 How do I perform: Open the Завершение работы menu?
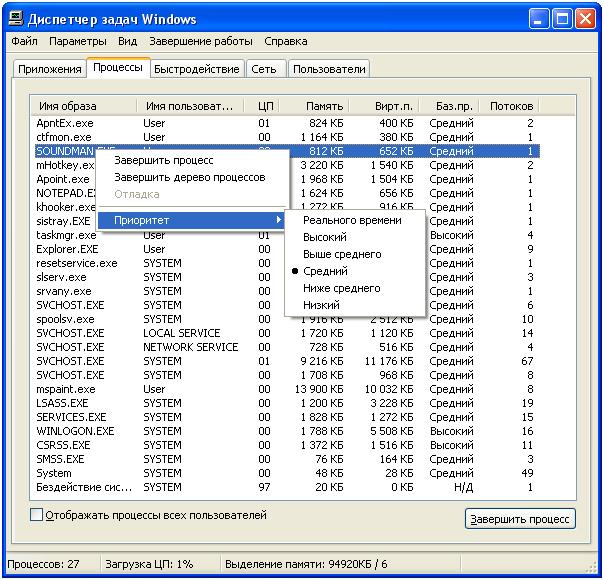201,41
